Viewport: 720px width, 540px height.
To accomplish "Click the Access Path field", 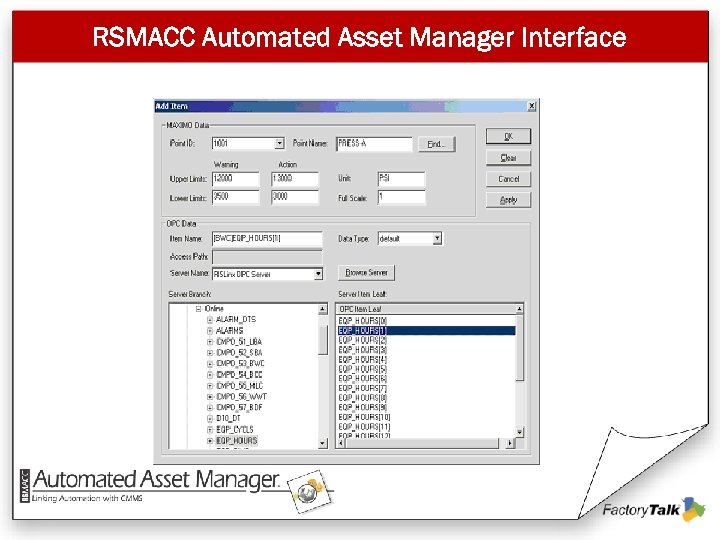I will click(267, 257).
